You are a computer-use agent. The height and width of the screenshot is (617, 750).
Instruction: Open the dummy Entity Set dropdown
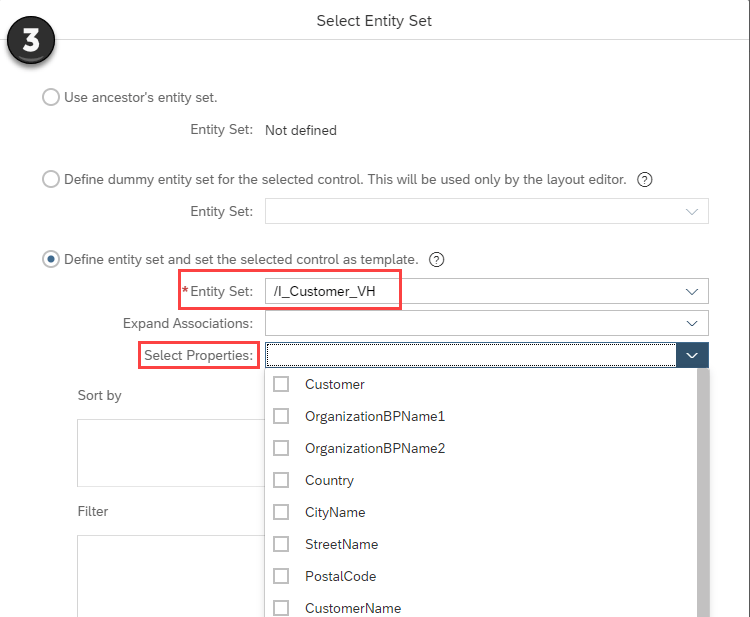(691, 211)
